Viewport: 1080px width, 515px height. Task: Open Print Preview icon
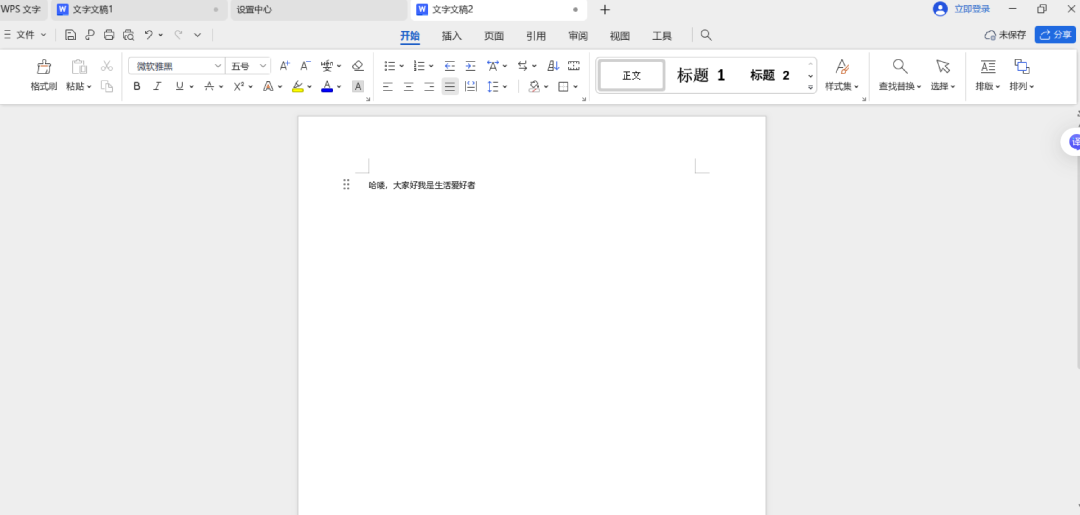128,35
